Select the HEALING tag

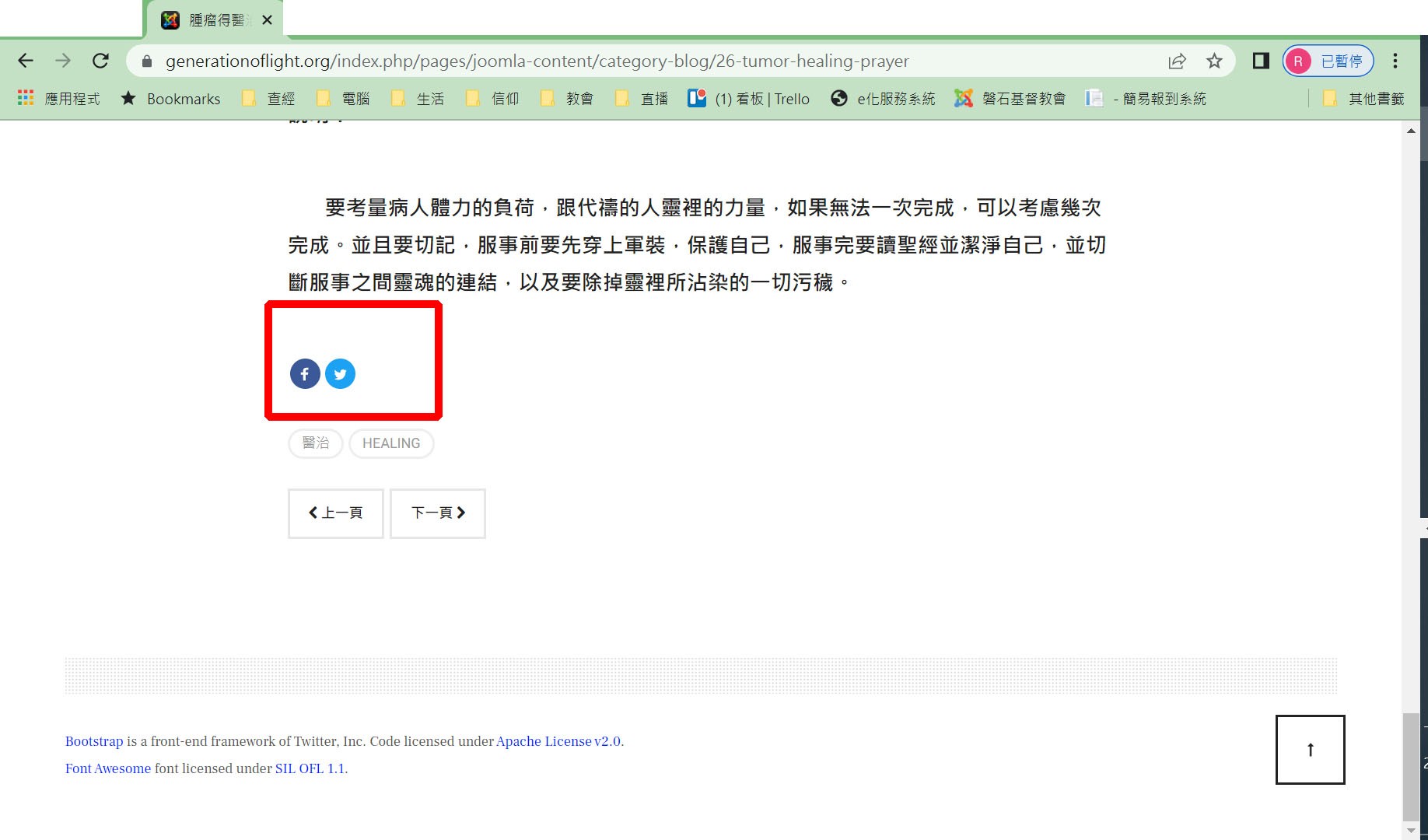point(391,443)
